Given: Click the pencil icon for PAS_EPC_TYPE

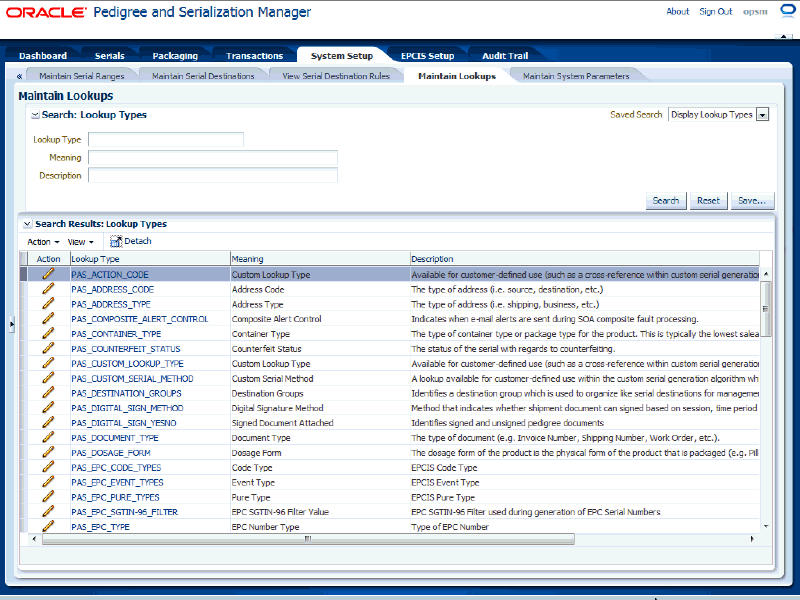Looking at the screenshot, I should point(48,526).
